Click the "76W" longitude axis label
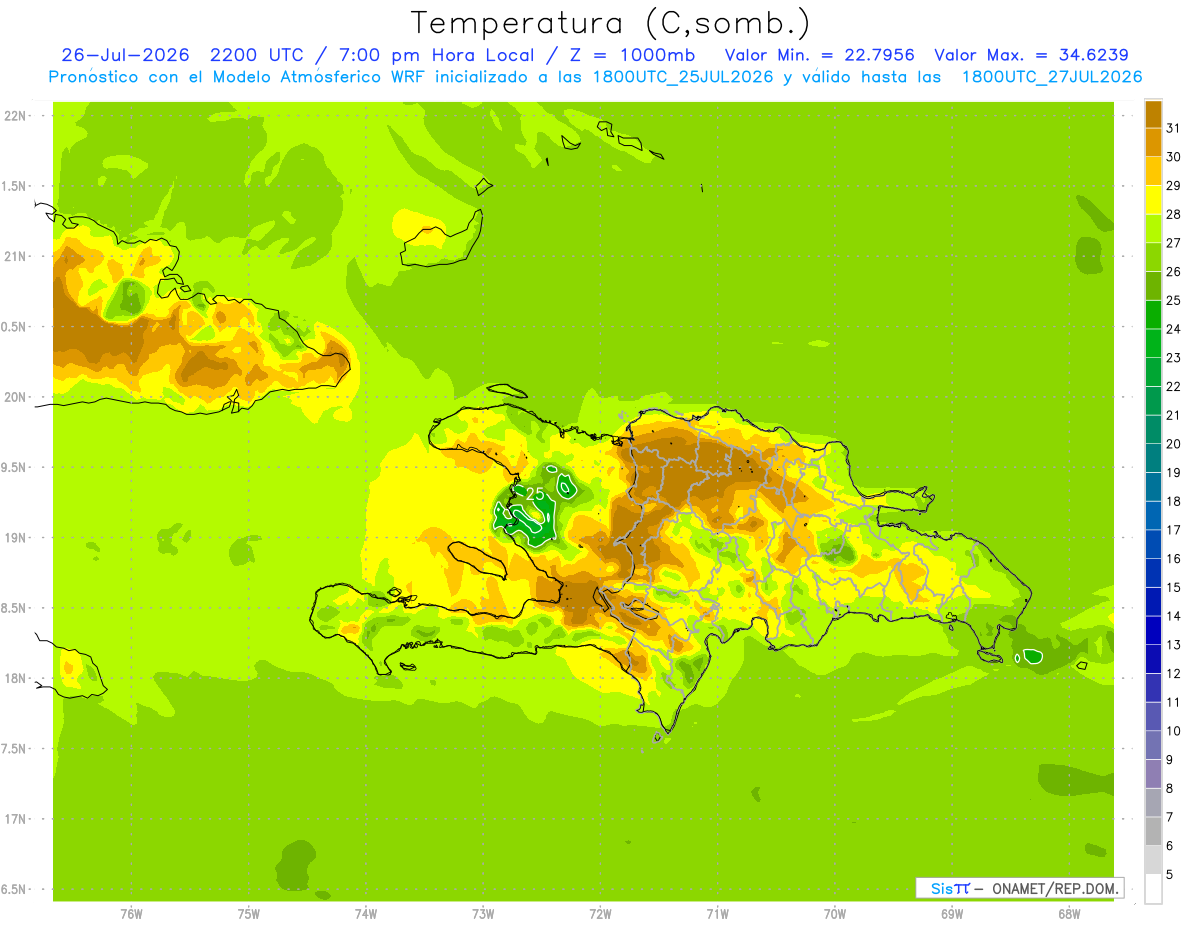The width and height of the screenshot is (1200, 927). point(131,914)
